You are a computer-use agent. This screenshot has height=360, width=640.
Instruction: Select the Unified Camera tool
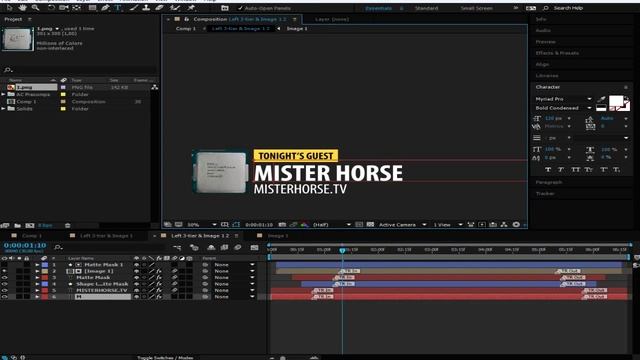tap(64, 8)
